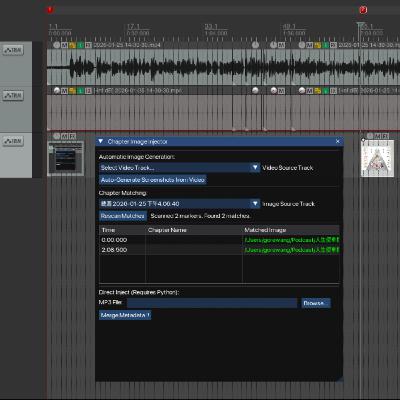Click volume knob of first image item, track three
The height and width of the screenshot is (400, 400).
[57, 136]
